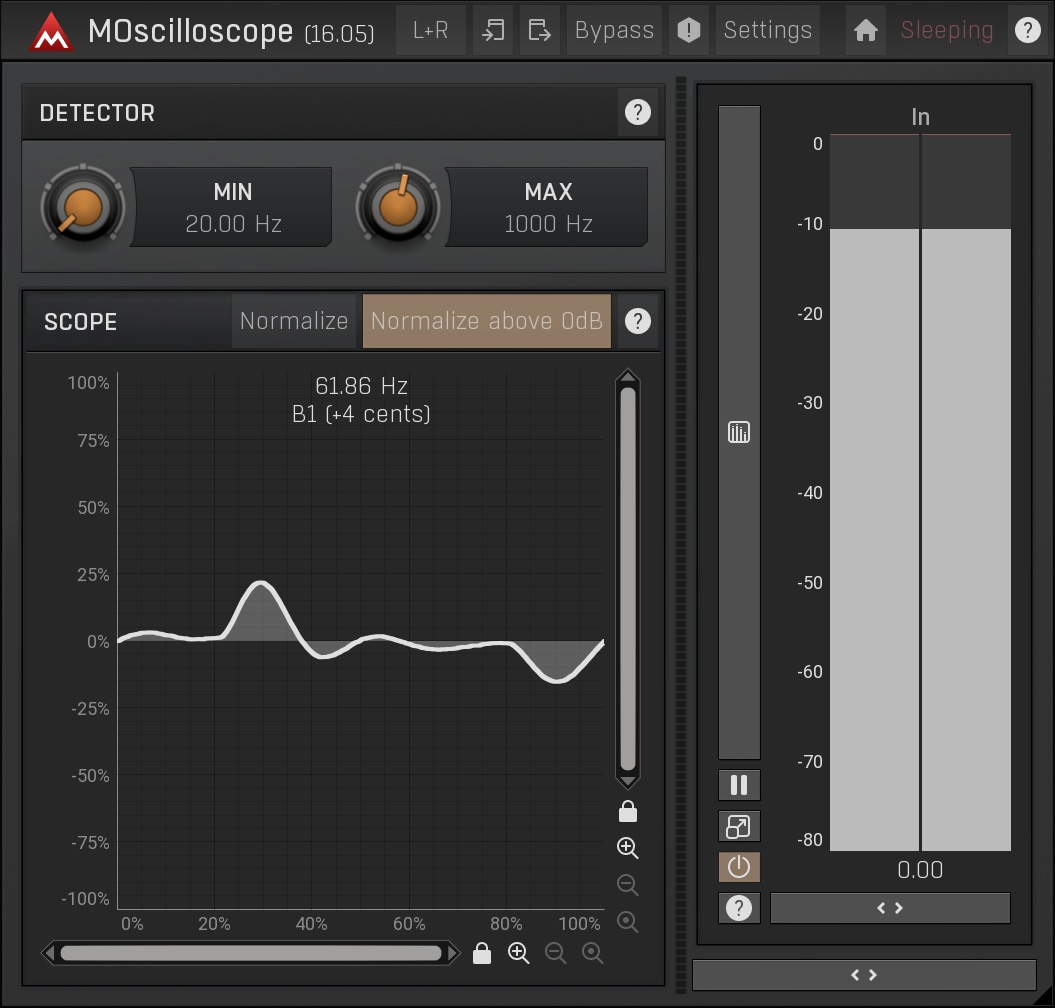
Task: Enable the Normalize button
Action: [294, 321]
